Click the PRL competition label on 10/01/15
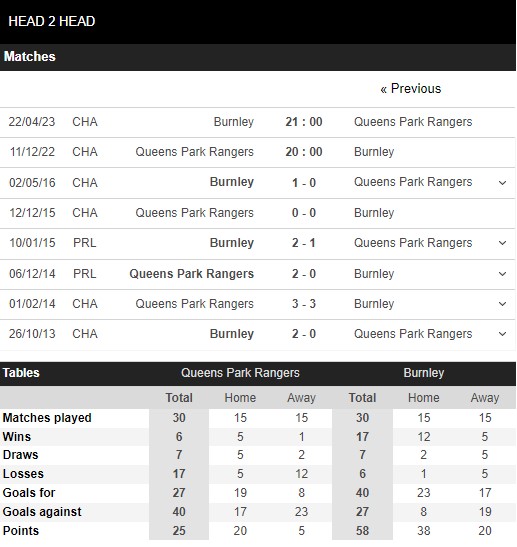This screenshot has width=517, height=547. pyautogui.click(x=85, y=243)
